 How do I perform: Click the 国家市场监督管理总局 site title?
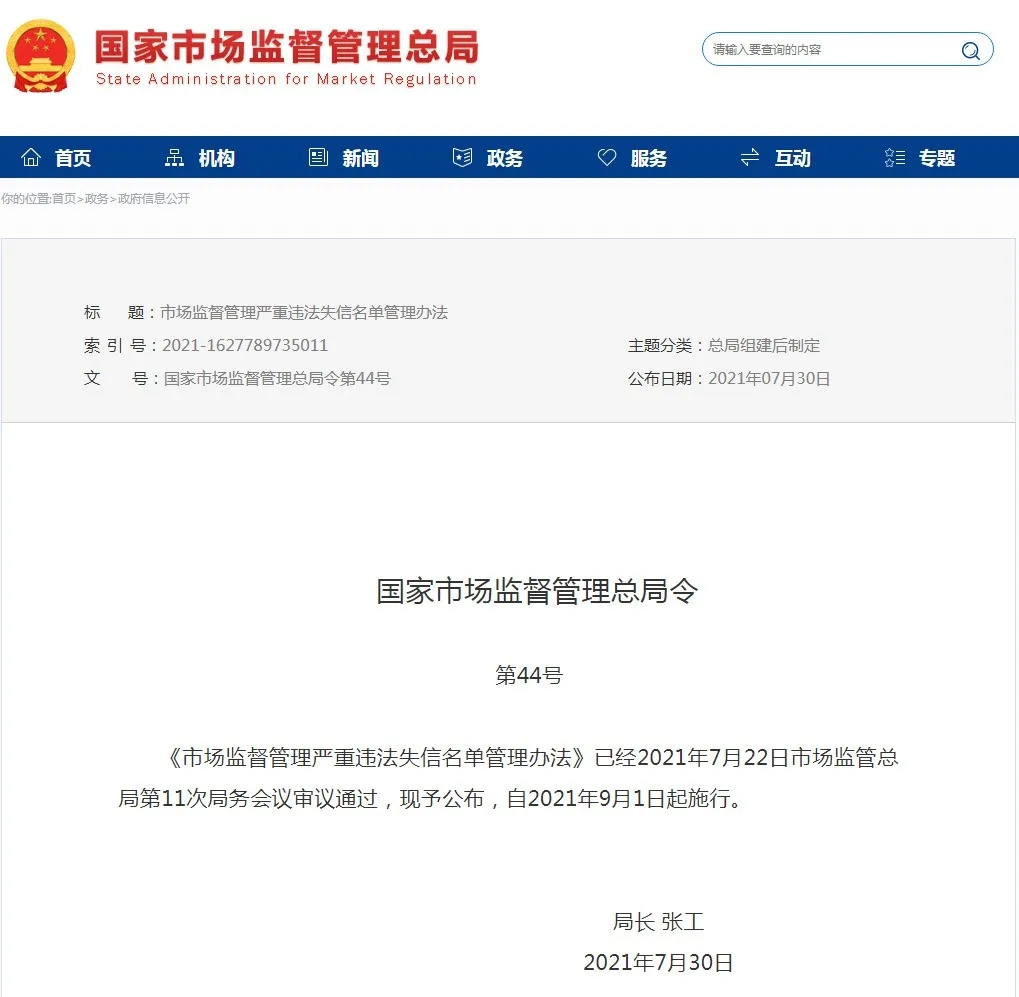pyautogui.click(x=287, y=47)
